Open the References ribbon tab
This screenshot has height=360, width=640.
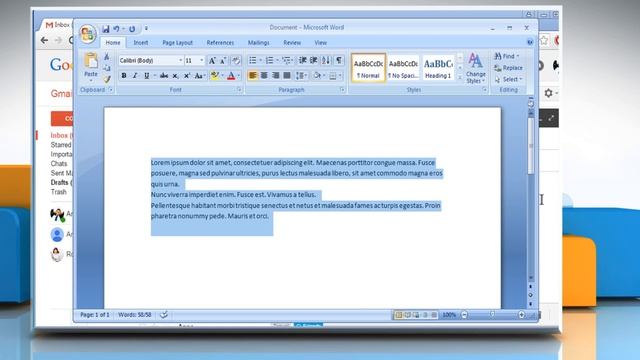coord(220,42)
